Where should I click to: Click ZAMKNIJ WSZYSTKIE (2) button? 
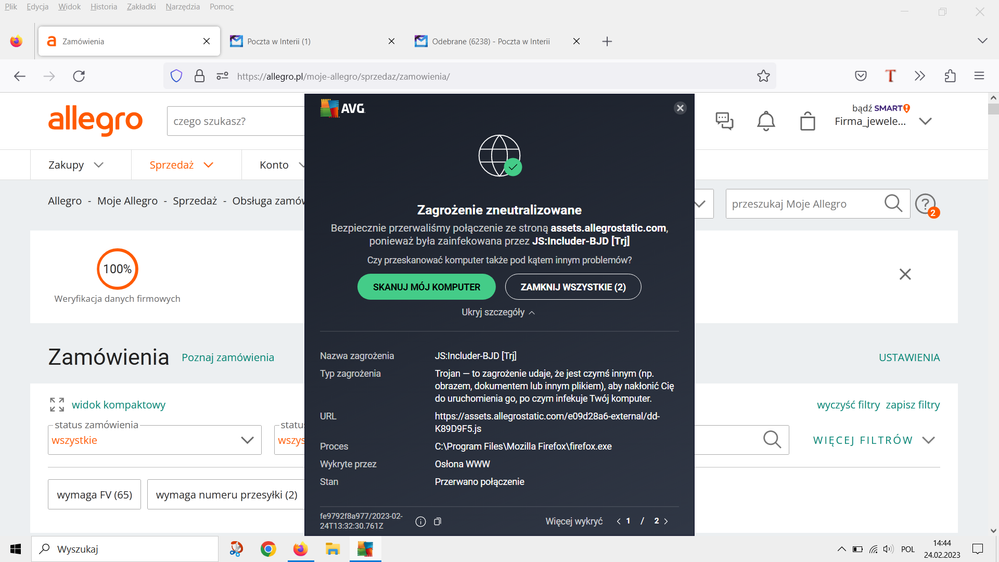pyautogui.click(x=573, y=287)
